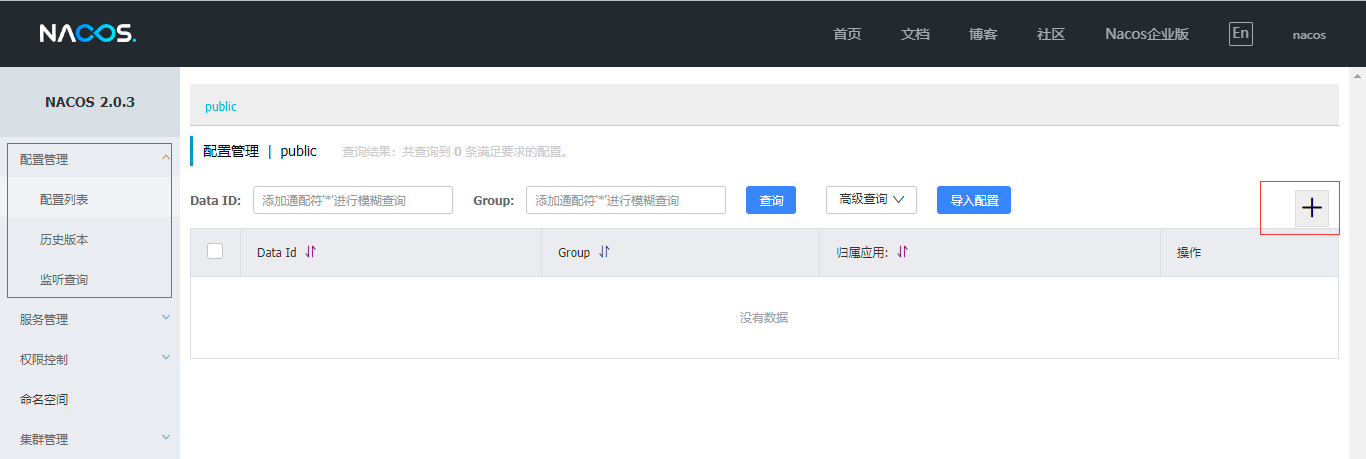Select the public namespace tab
This screenshot has width=1366, height=459.
point(221,106)
